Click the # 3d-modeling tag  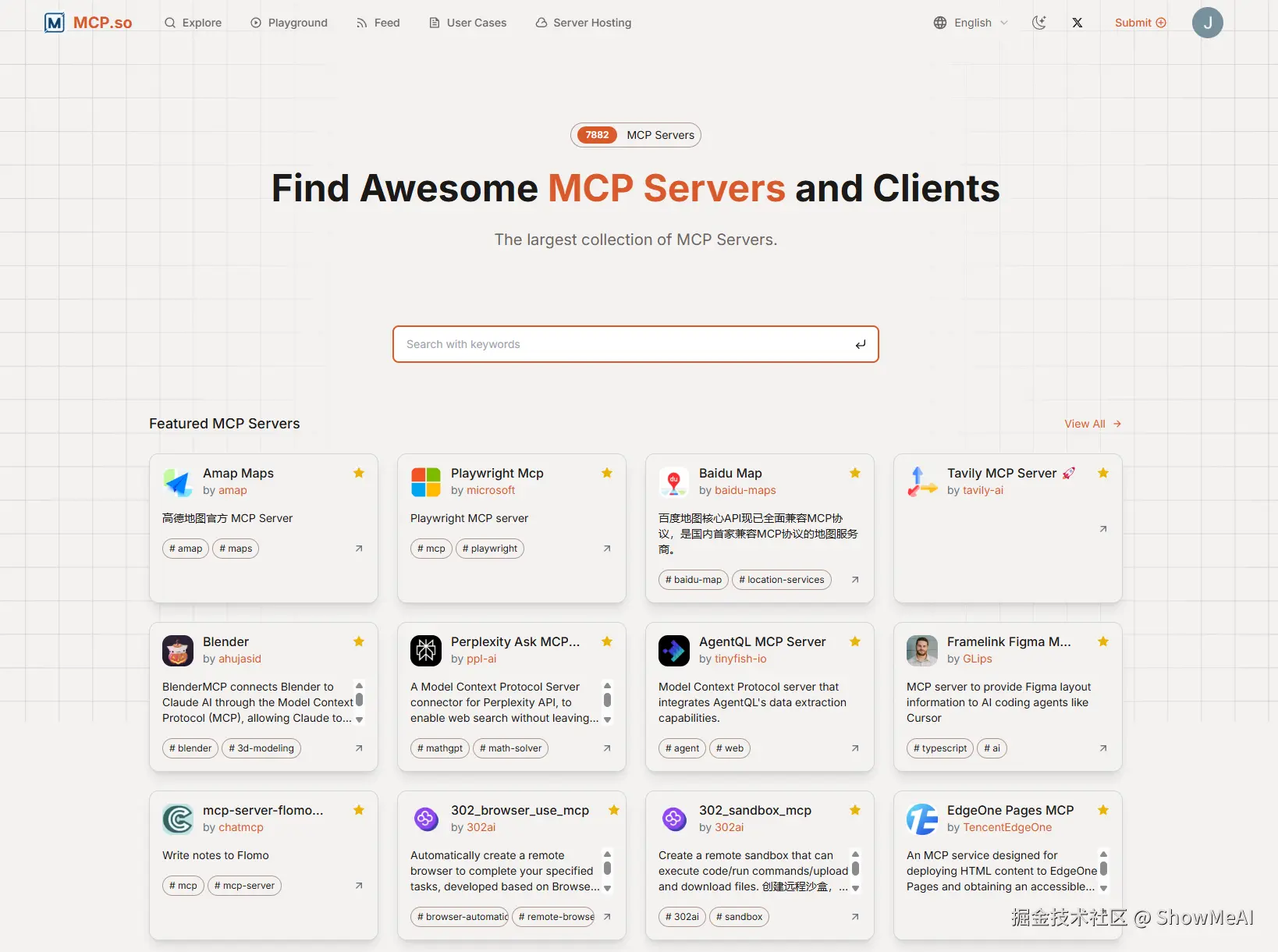coord(261,748)
